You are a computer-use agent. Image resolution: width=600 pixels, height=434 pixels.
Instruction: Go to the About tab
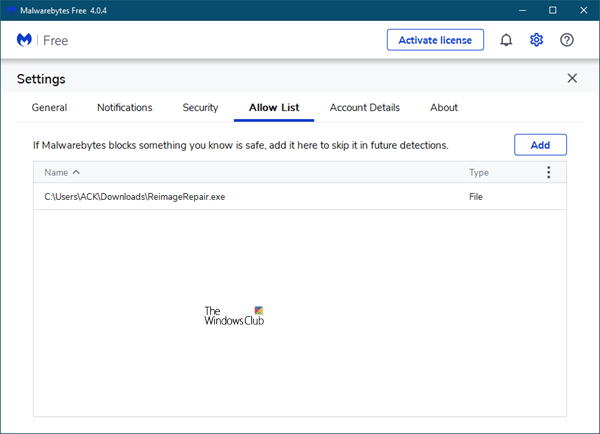click(x=444, y=108)
